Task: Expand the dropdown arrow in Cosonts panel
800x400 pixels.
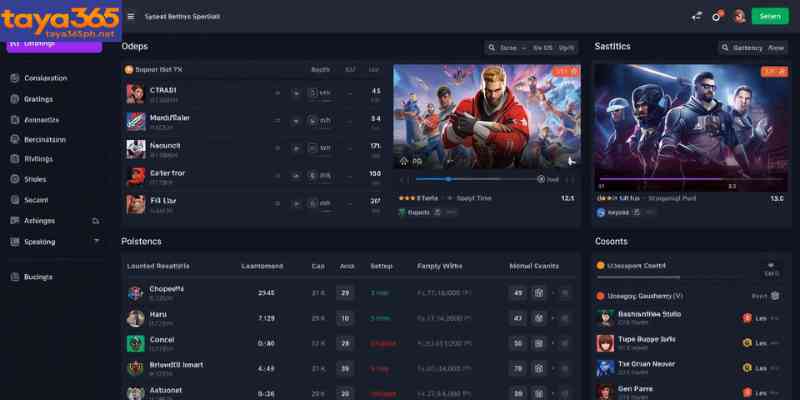Action: 771,265
